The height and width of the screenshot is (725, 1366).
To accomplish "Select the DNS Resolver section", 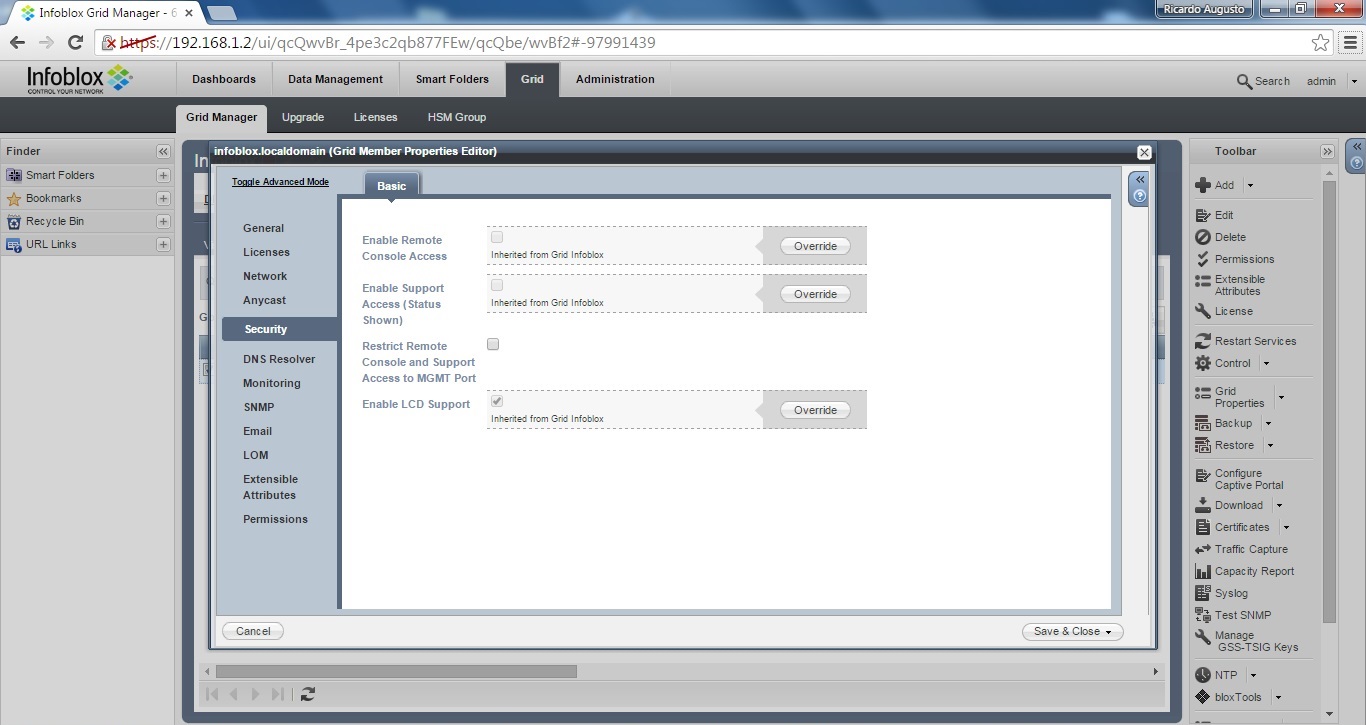I will point(278,359).
